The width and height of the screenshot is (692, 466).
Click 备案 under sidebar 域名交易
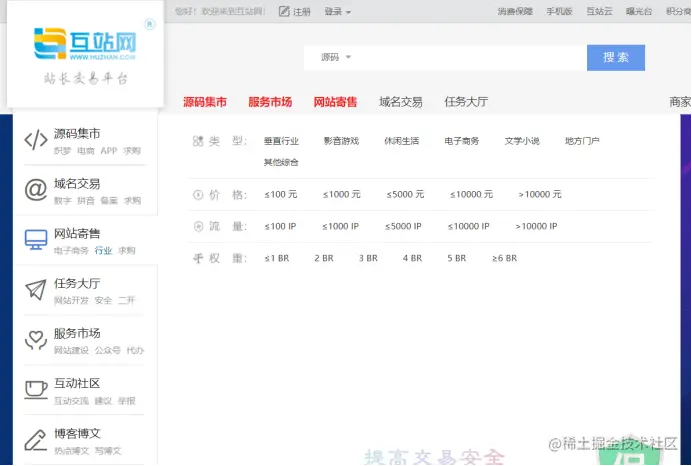pyautogui.click(x=109, y=201)
